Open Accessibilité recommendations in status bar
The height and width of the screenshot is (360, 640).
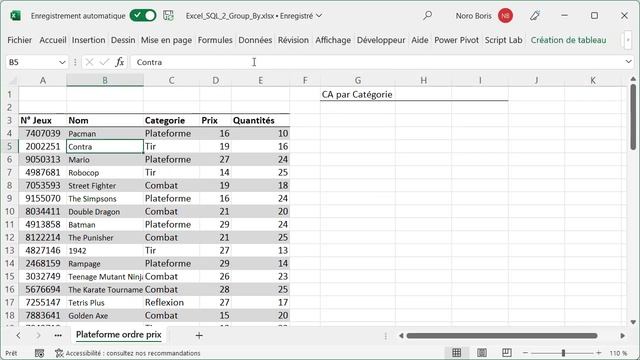pos(128,353)
